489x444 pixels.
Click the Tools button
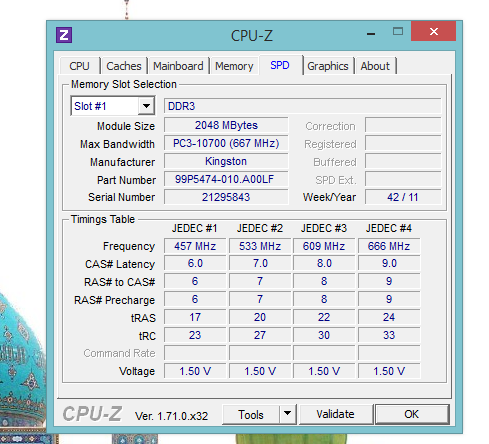251,414
